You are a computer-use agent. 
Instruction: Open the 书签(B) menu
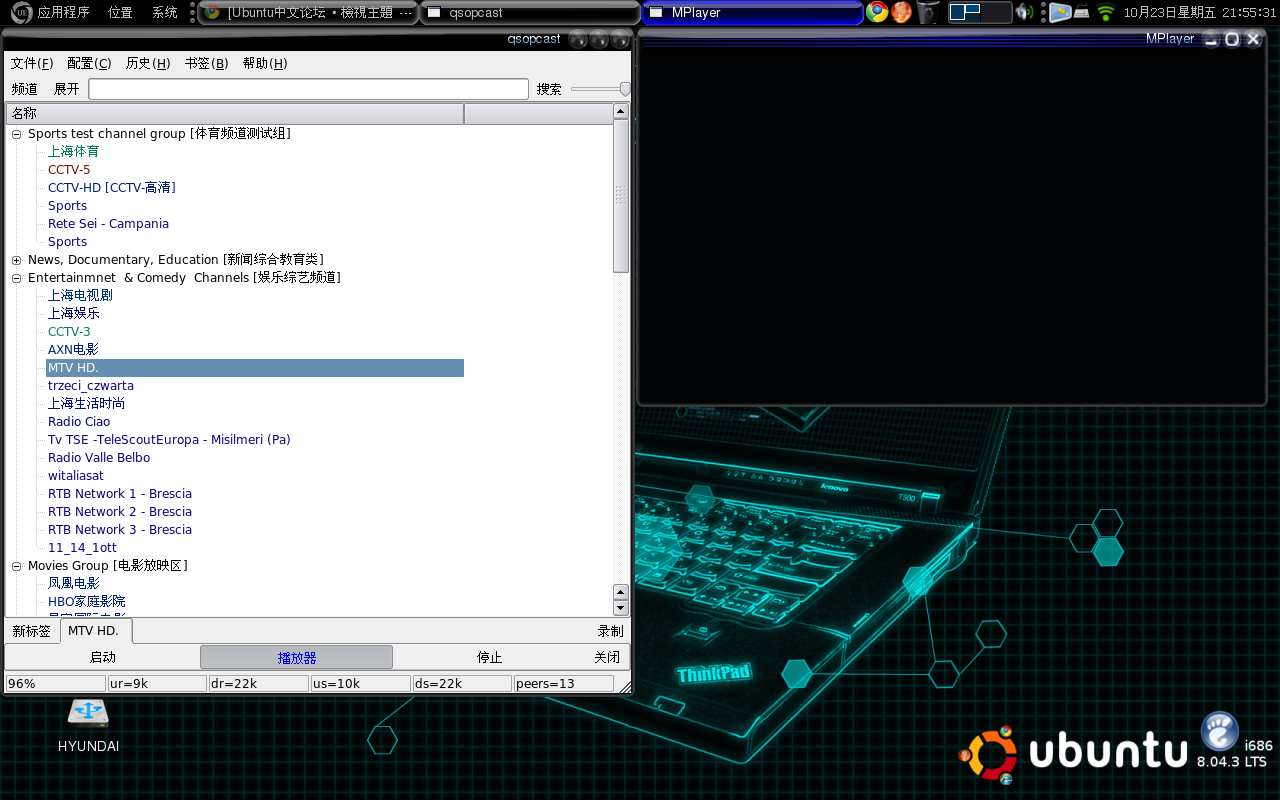(206, 63)
